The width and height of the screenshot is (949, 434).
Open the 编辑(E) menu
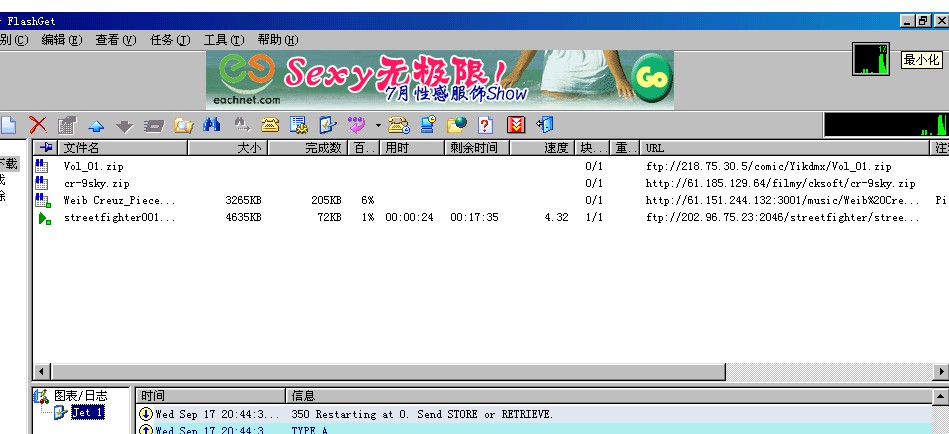62,40
